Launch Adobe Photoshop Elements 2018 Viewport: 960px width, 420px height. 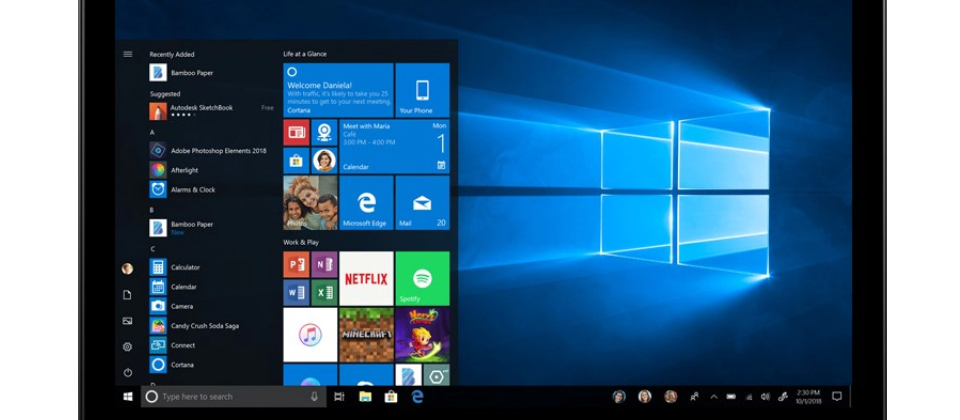[208, 151]
